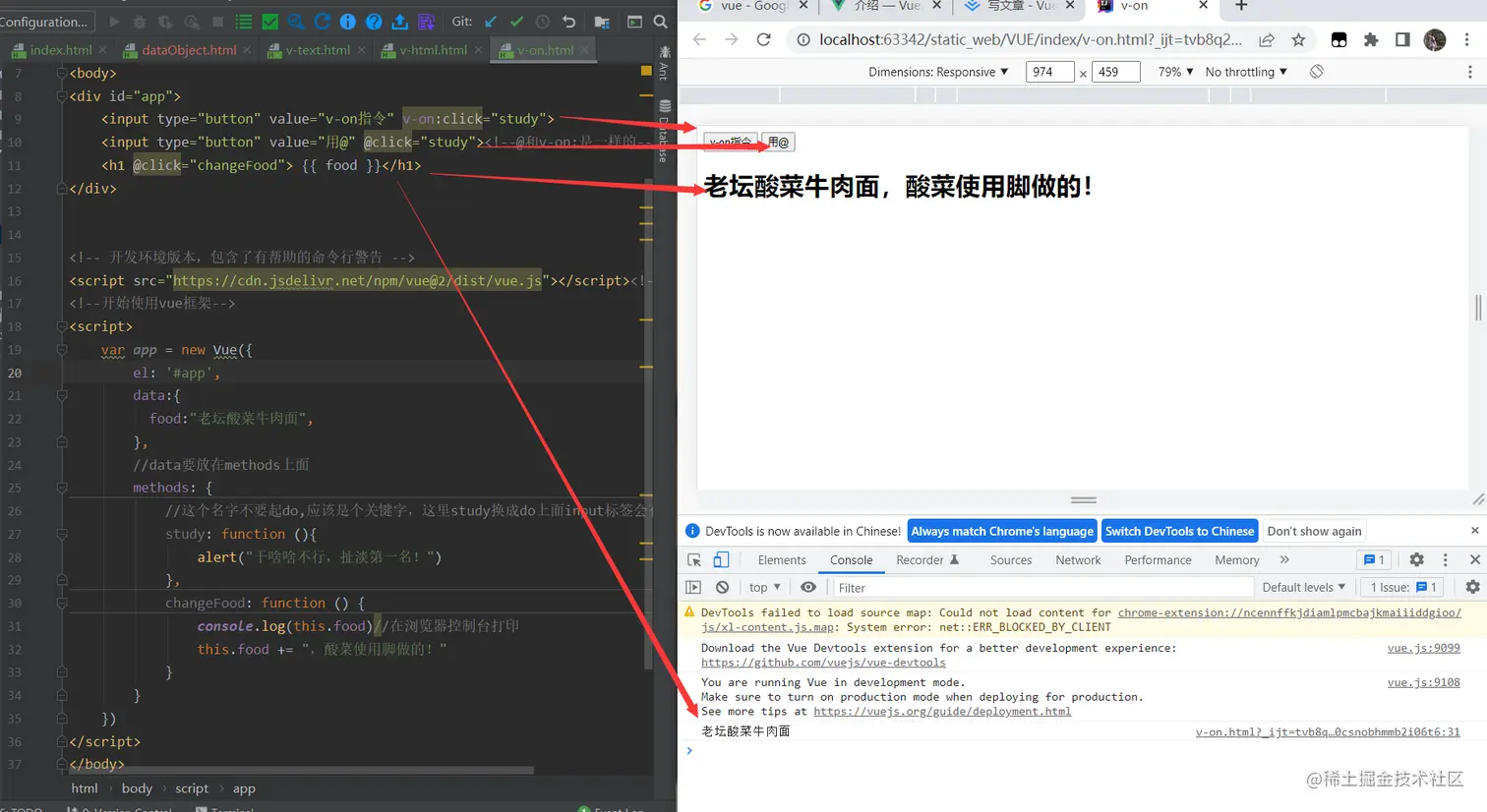This screenshot has width=1487, height=812.
Task: Open the No throttling dropdown
Action: 1246,72
